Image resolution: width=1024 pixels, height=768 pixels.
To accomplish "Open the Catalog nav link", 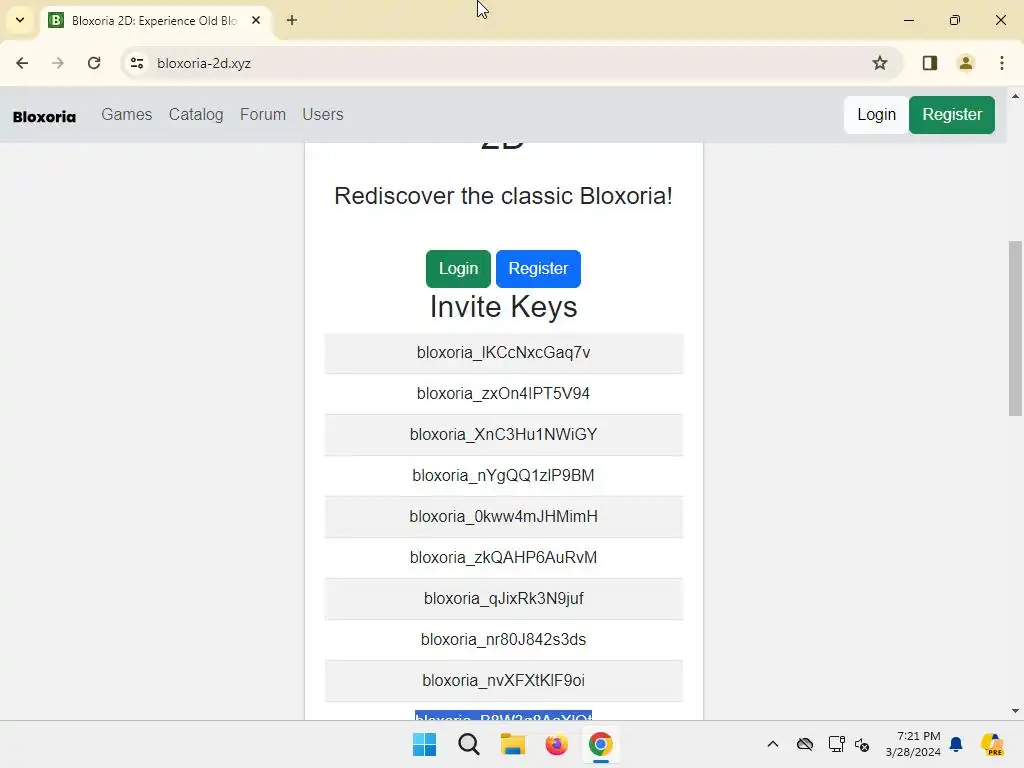I will pyautogui.click(x=196, y=114).
